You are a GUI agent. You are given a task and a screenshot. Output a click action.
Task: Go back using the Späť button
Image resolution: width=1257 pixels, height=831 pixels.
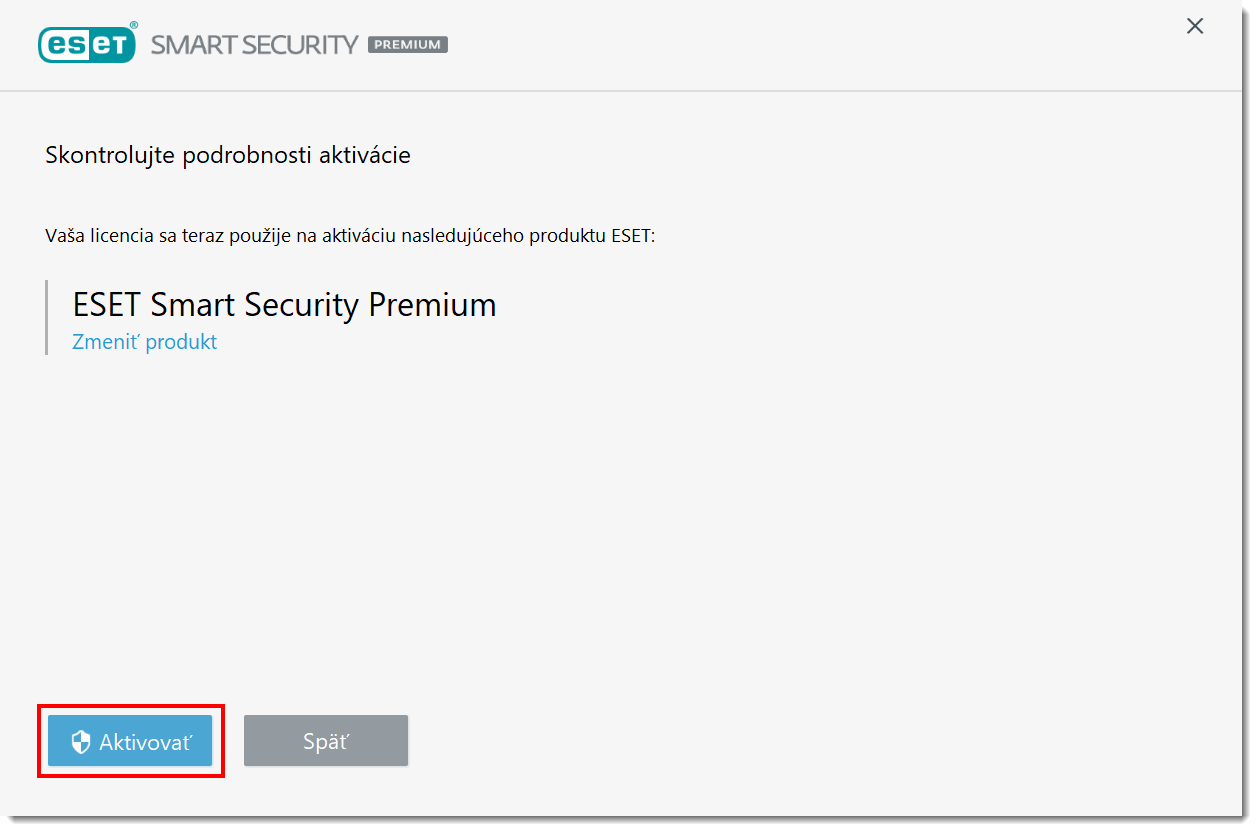click(326, 741)
